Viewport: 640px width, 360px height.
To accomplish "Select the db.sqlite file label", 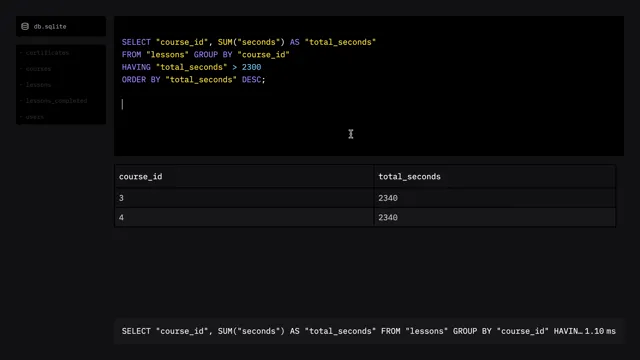I will coord(50,27).
